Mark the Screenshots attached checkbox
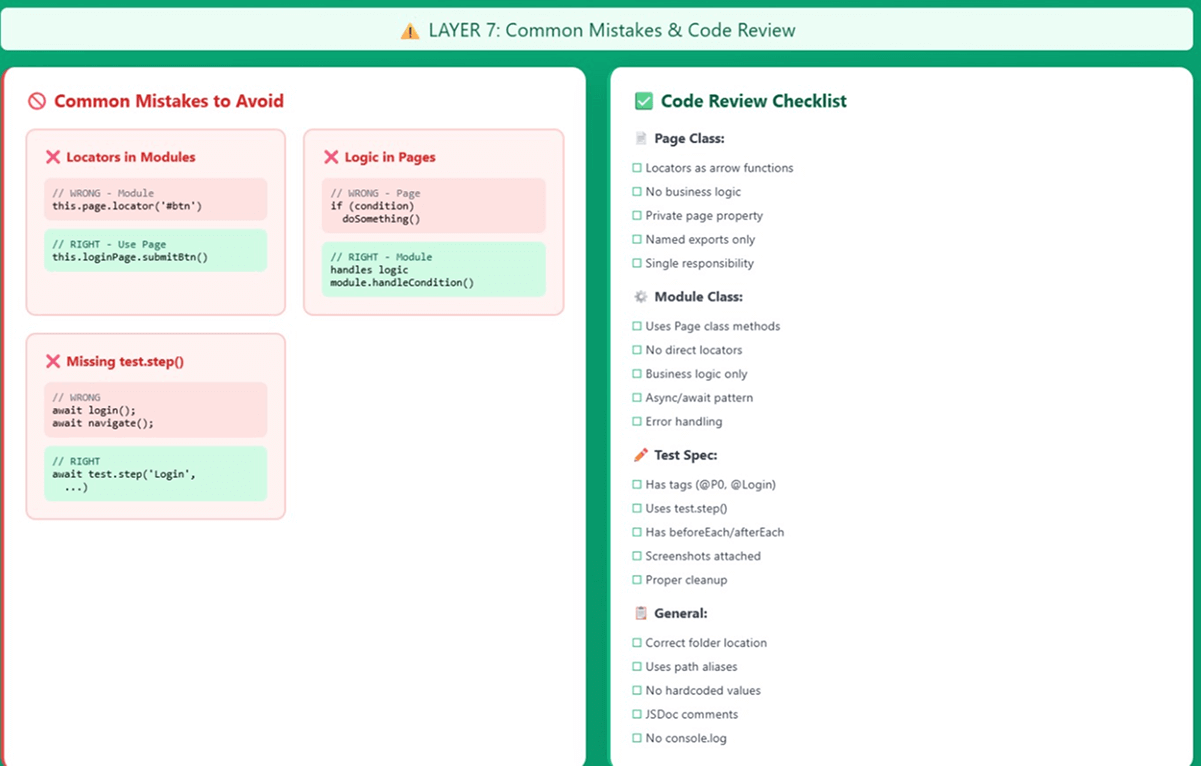 (637, 556)
